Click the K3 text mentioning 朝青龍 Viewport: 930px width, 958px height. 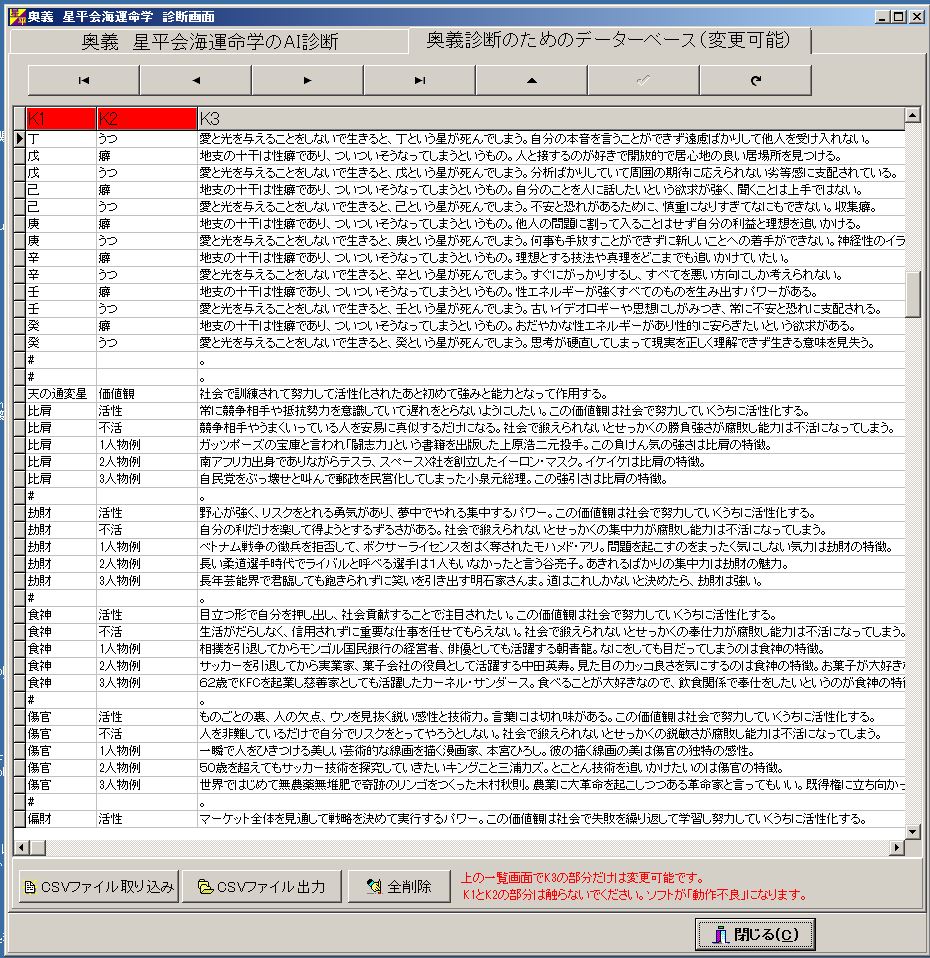point(512,649)
